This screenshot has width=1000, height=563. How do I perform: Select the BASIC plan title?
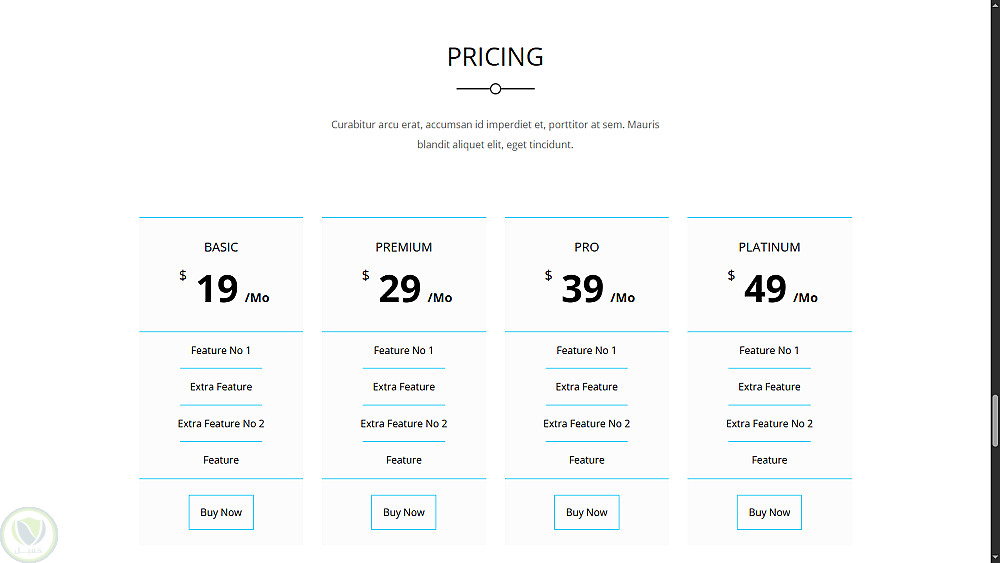(221, 247)
